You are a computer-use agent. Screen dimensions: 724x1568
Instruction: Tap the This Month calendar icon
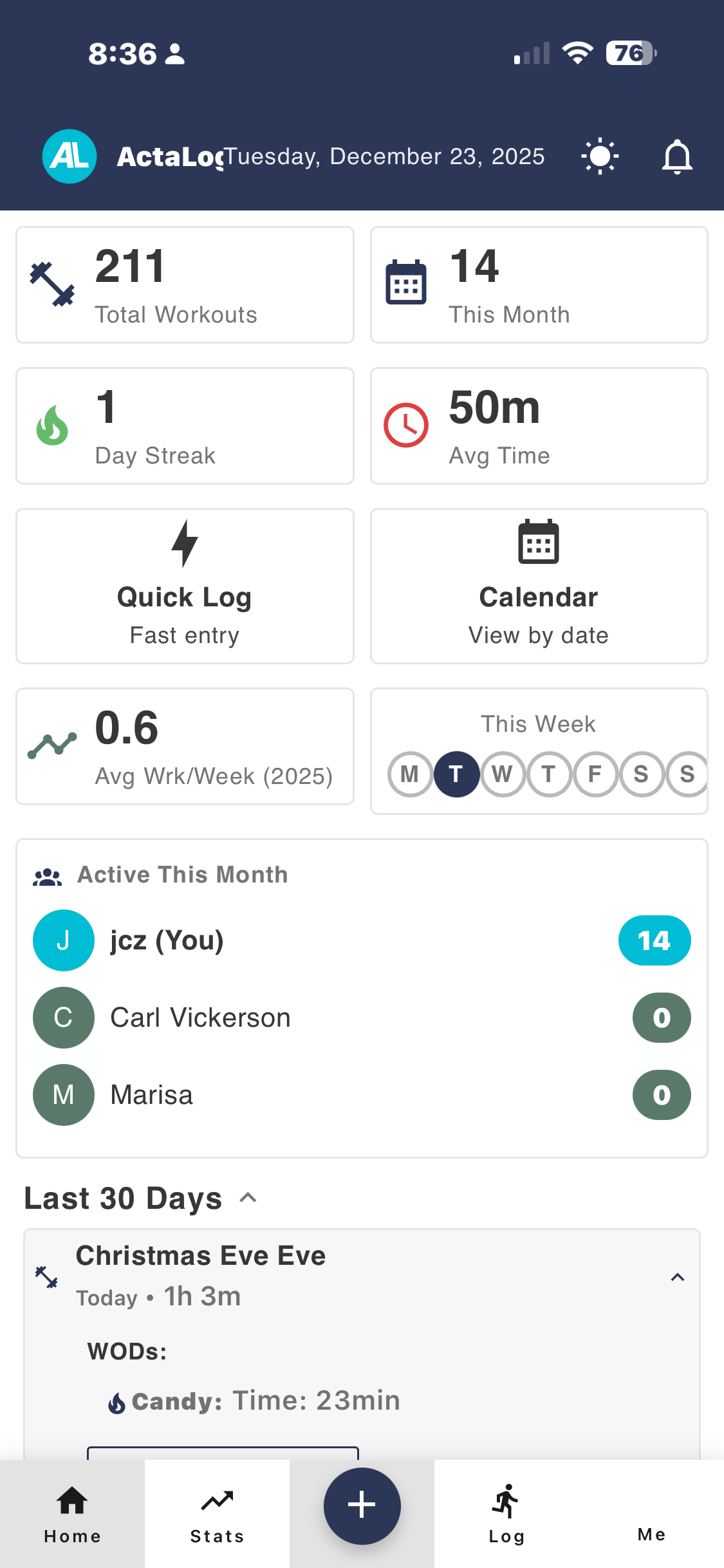(x=406, y=283)
